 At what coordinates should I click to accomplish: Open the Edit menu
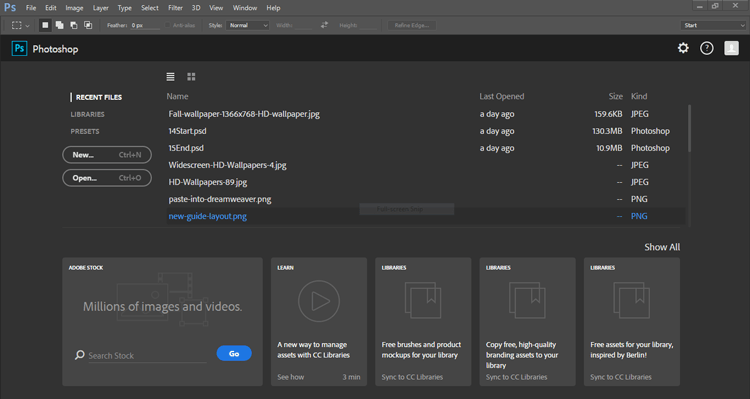click(x=51, y=8)
